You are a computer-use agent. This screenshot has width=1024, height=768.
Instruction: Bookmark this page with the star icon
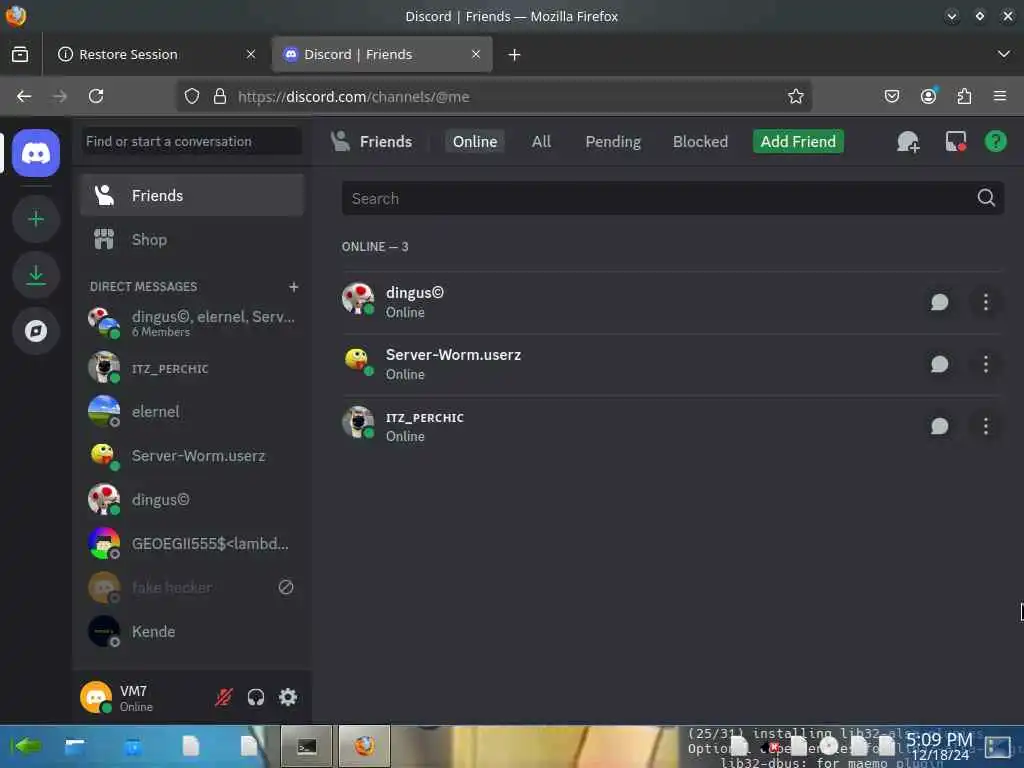[x=795, y=97]
